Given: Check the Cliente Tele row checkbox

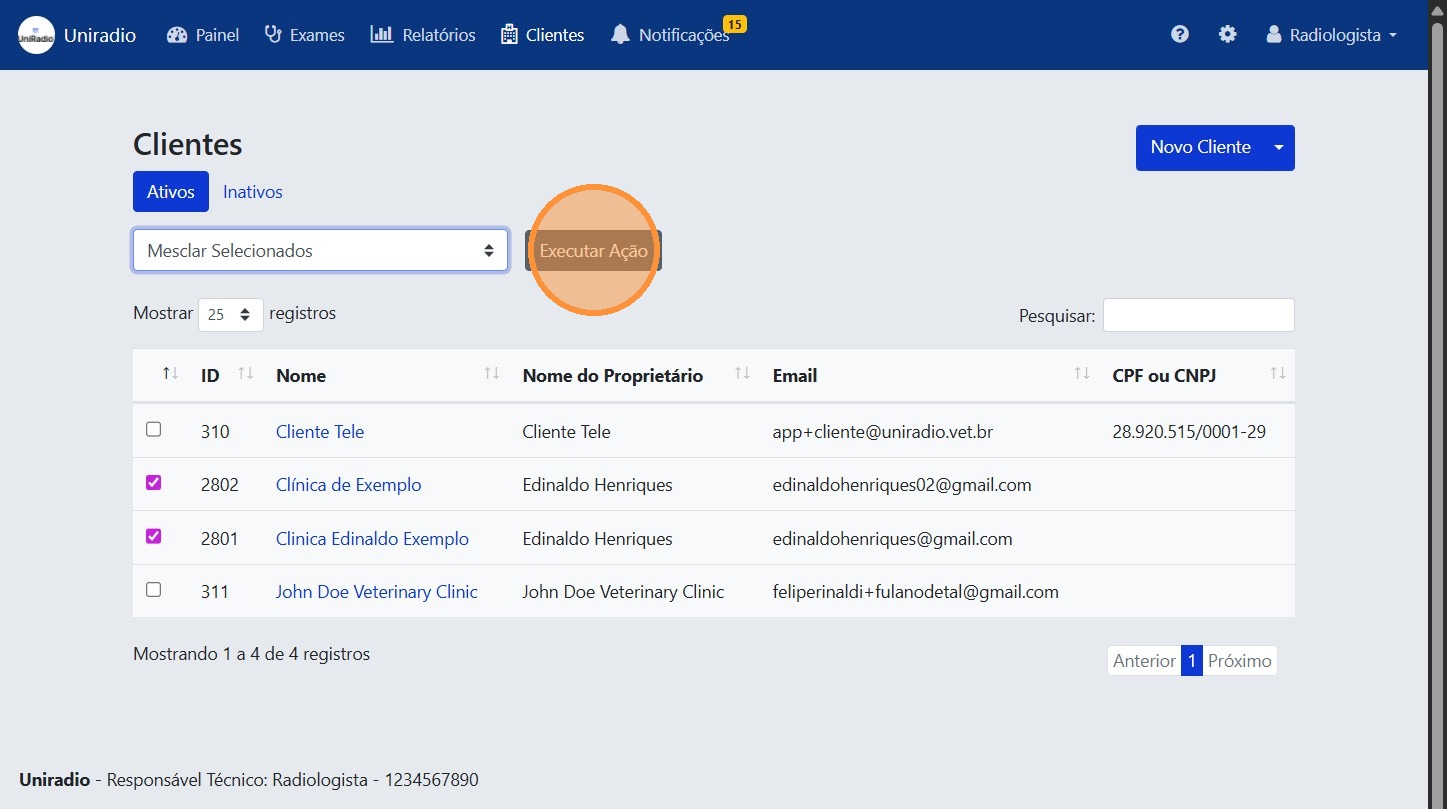Looking at the screenshot, I should (x=153, y=429).
